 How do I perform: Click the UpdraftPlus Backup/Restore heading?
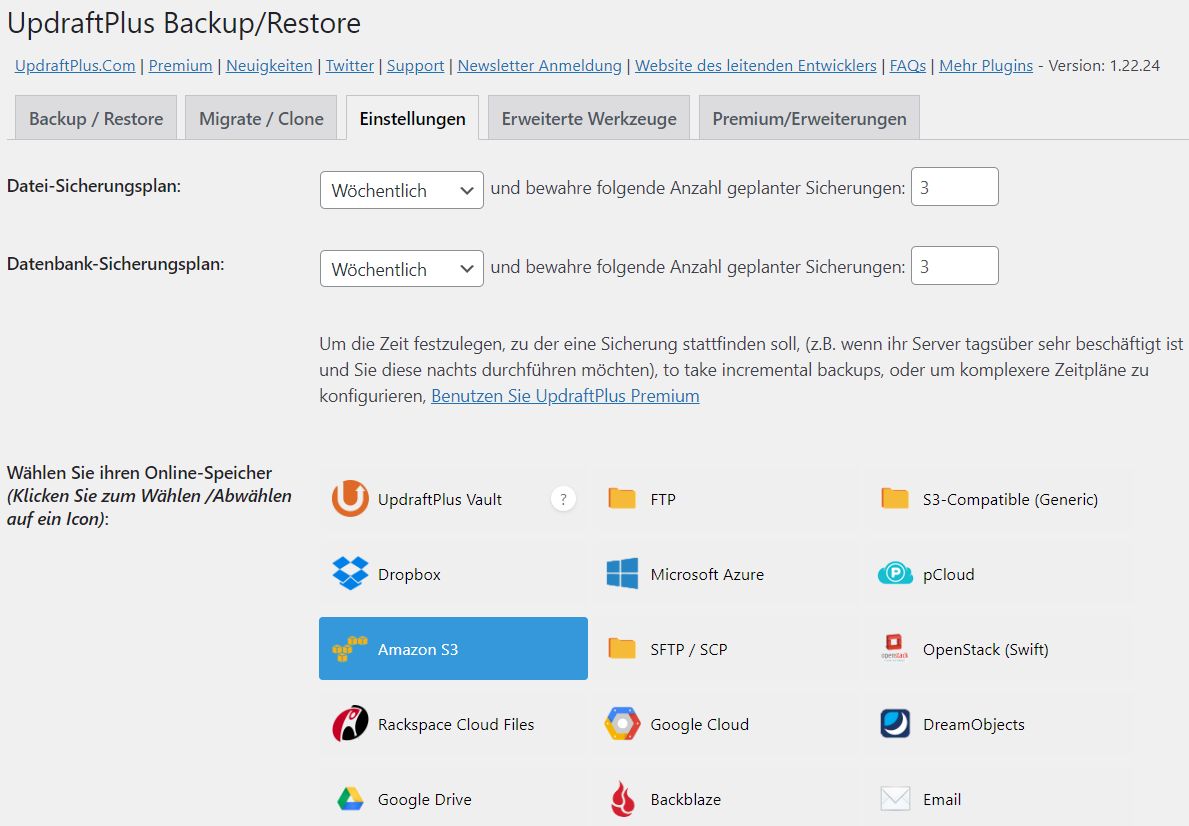(x=184, y=24)
